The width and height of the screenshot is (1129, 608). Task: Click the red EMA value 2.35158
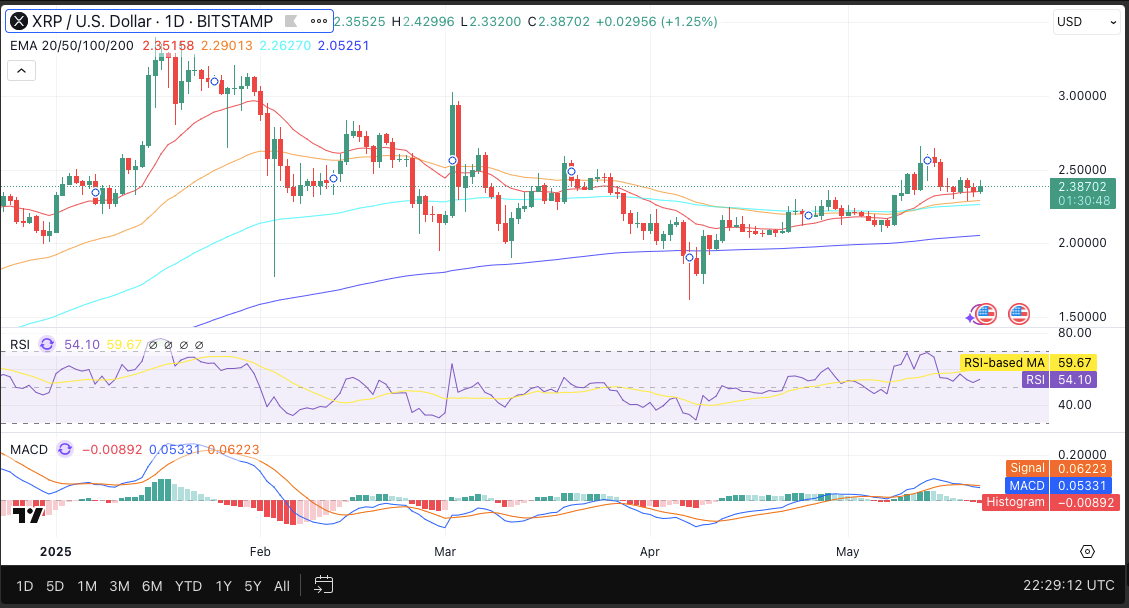pyautogui.click(x=168, y=45)
